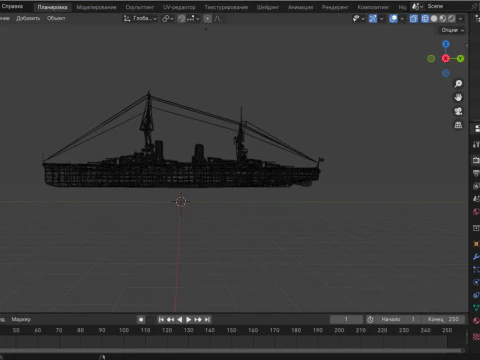Play the animation forward

pyautogui.click(x=189, y=320)
